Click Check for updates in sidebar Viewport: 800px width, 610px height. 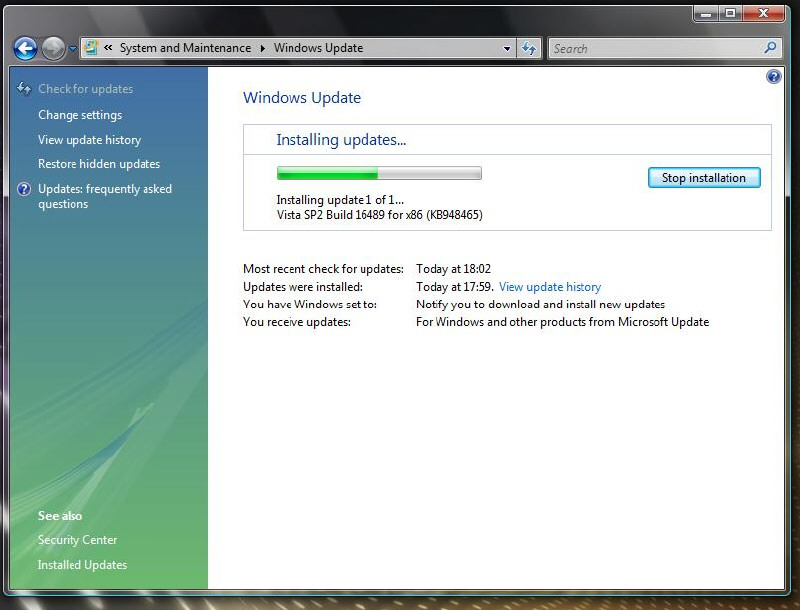point(86,89)
